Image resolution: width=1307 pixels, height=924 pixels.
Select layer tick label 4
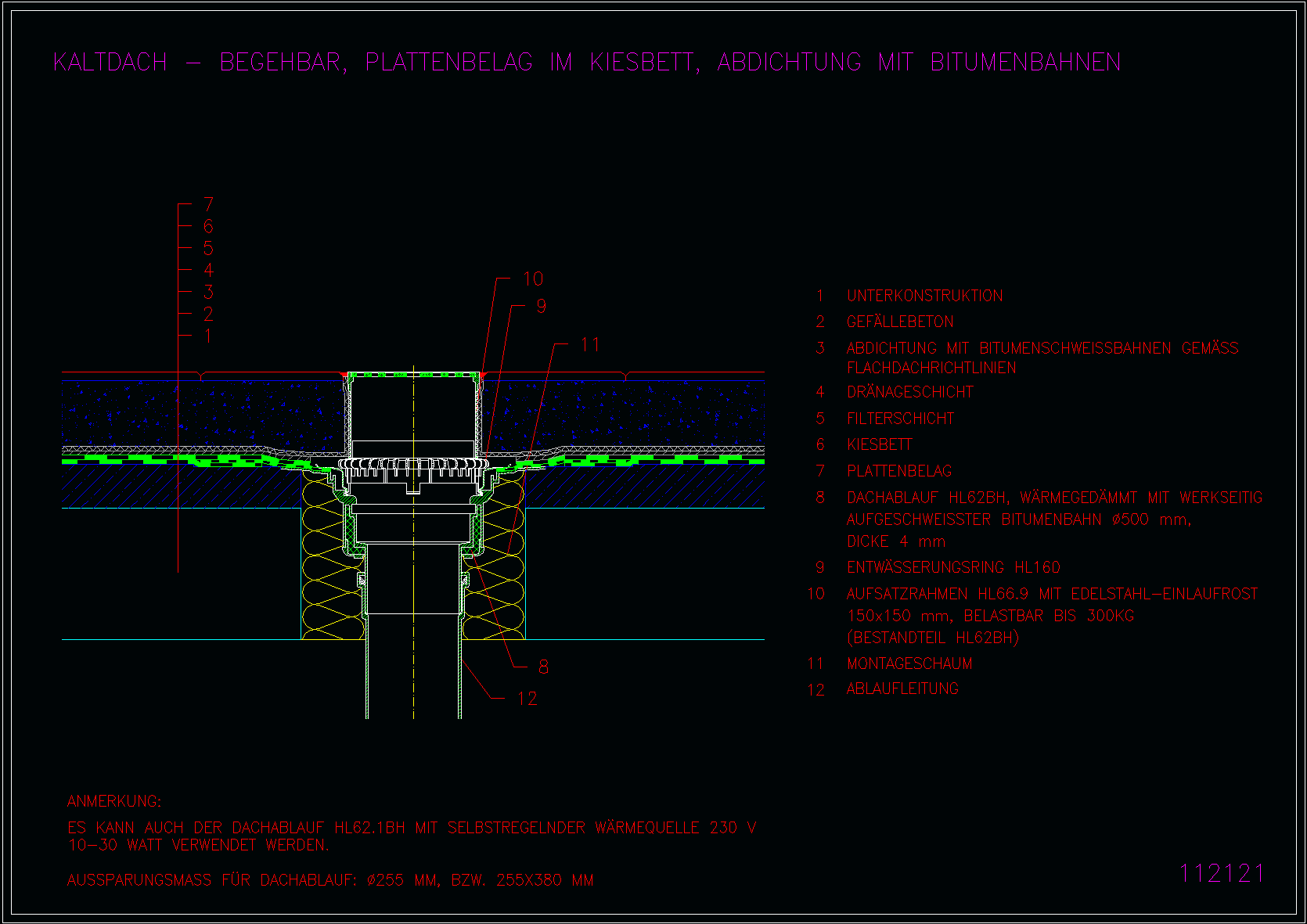pos(208,270)
